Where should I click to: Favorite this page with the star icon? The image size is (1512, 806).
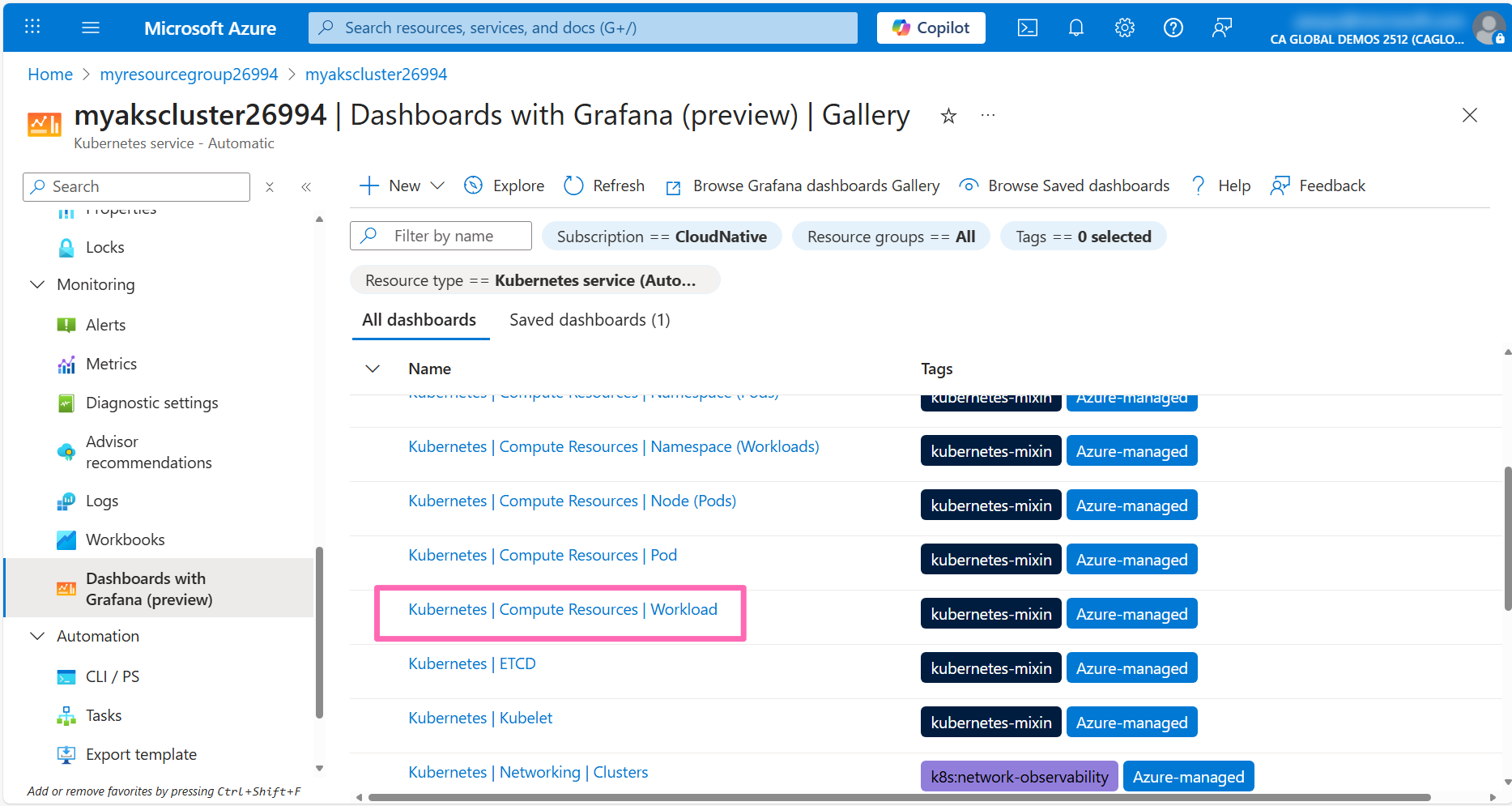pyautogui.click(x=948, y=117)
